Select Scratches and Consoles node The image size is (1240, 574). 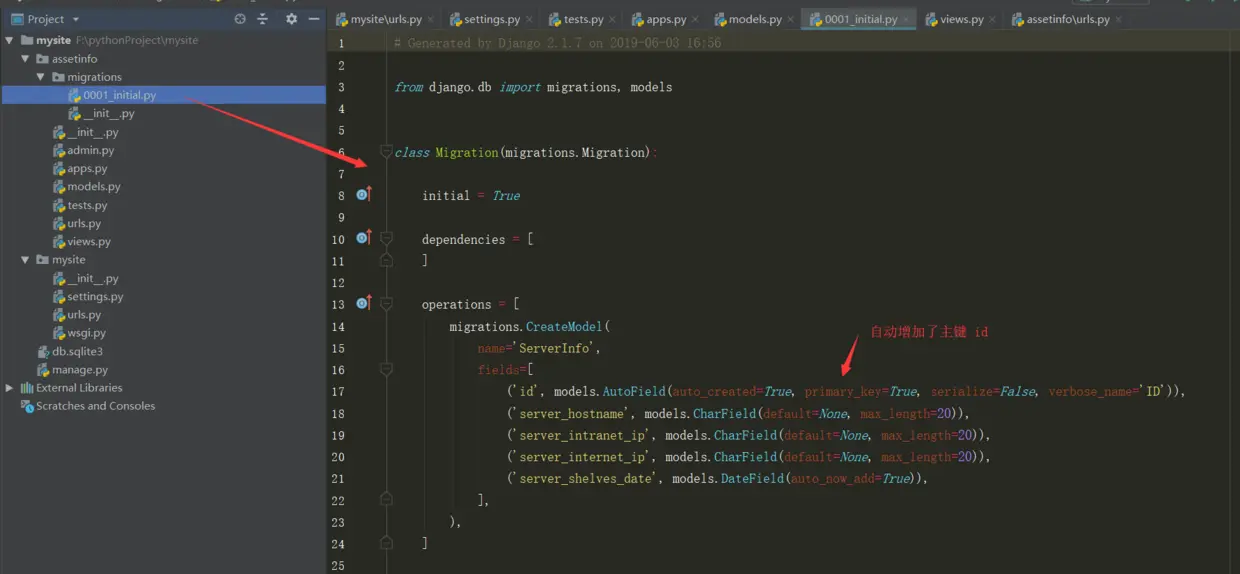click(96, 406)
